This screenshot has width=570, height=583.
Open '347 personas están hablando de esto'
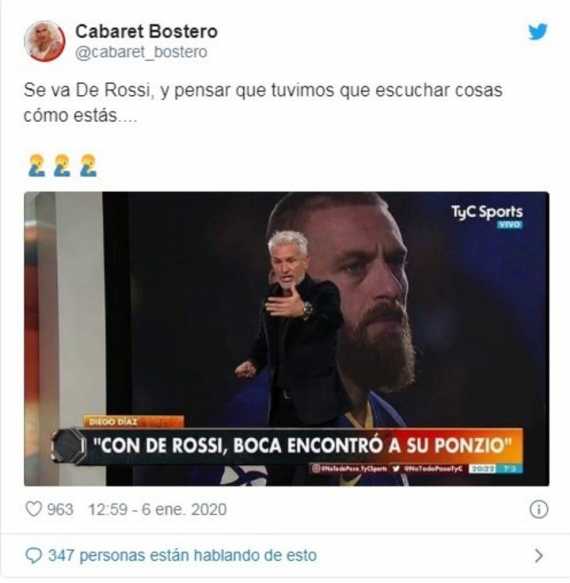pos(183,555)
